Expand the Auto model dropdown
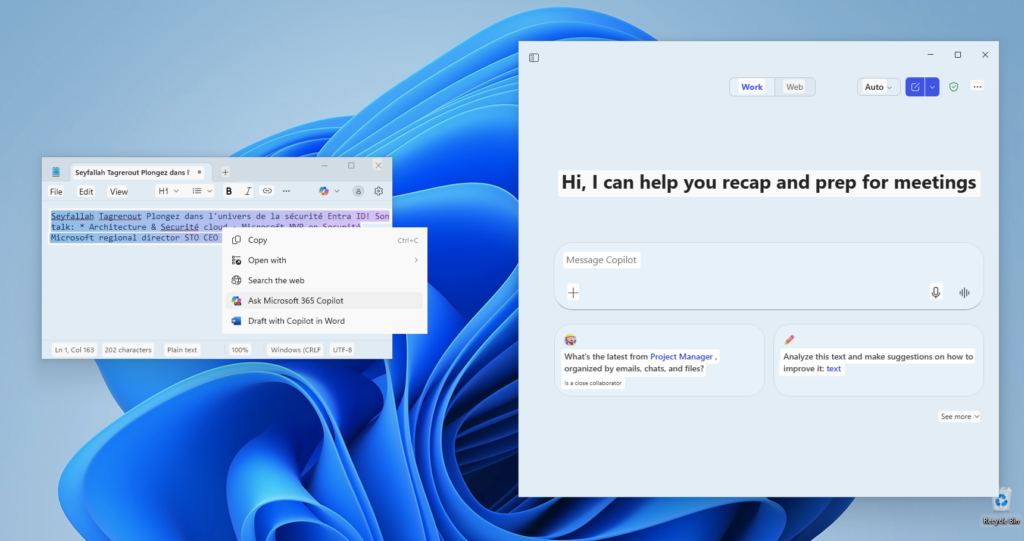 (878, 87)
